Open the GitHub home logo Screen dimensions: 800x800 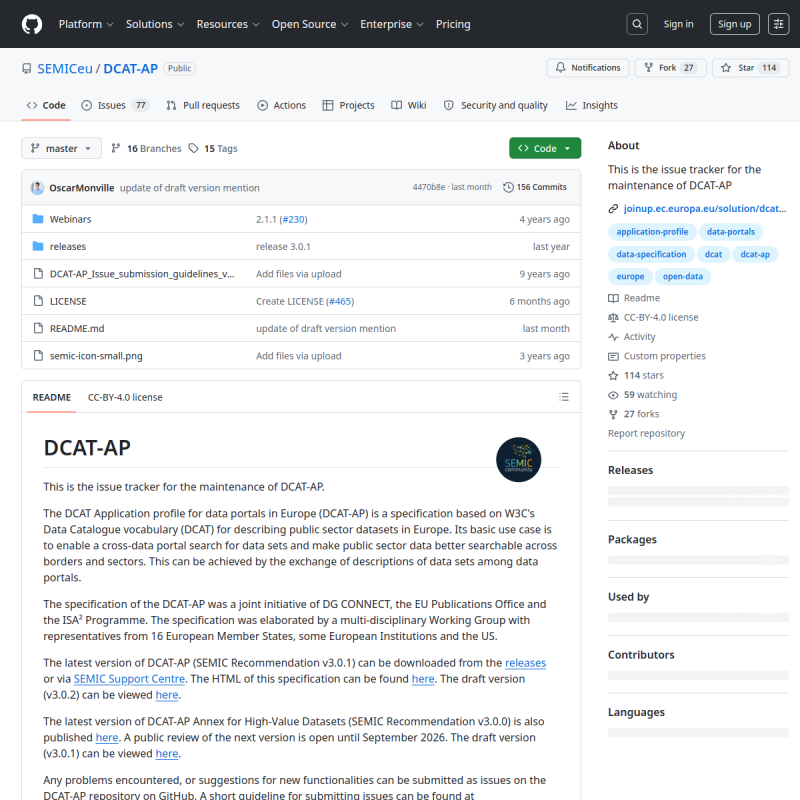tap(32, 24)
